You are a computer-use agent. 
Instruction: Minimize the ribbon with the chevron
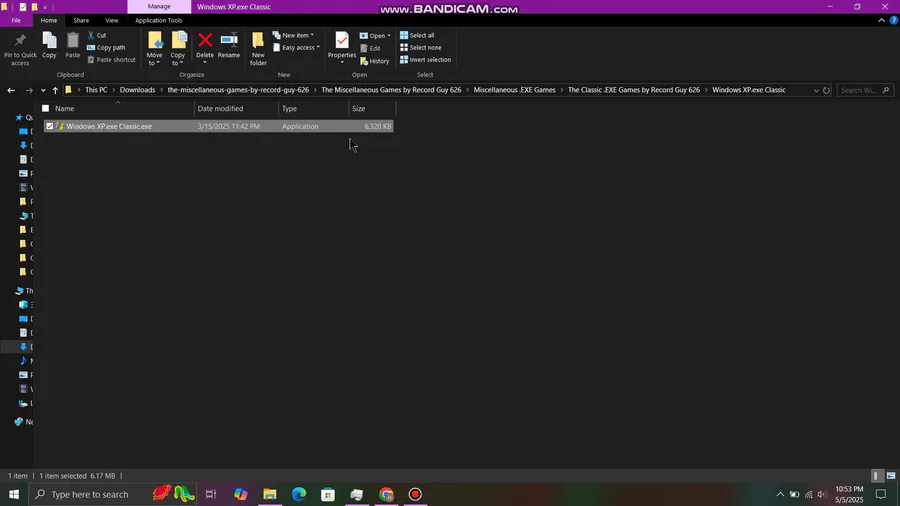tap(882, 20)
